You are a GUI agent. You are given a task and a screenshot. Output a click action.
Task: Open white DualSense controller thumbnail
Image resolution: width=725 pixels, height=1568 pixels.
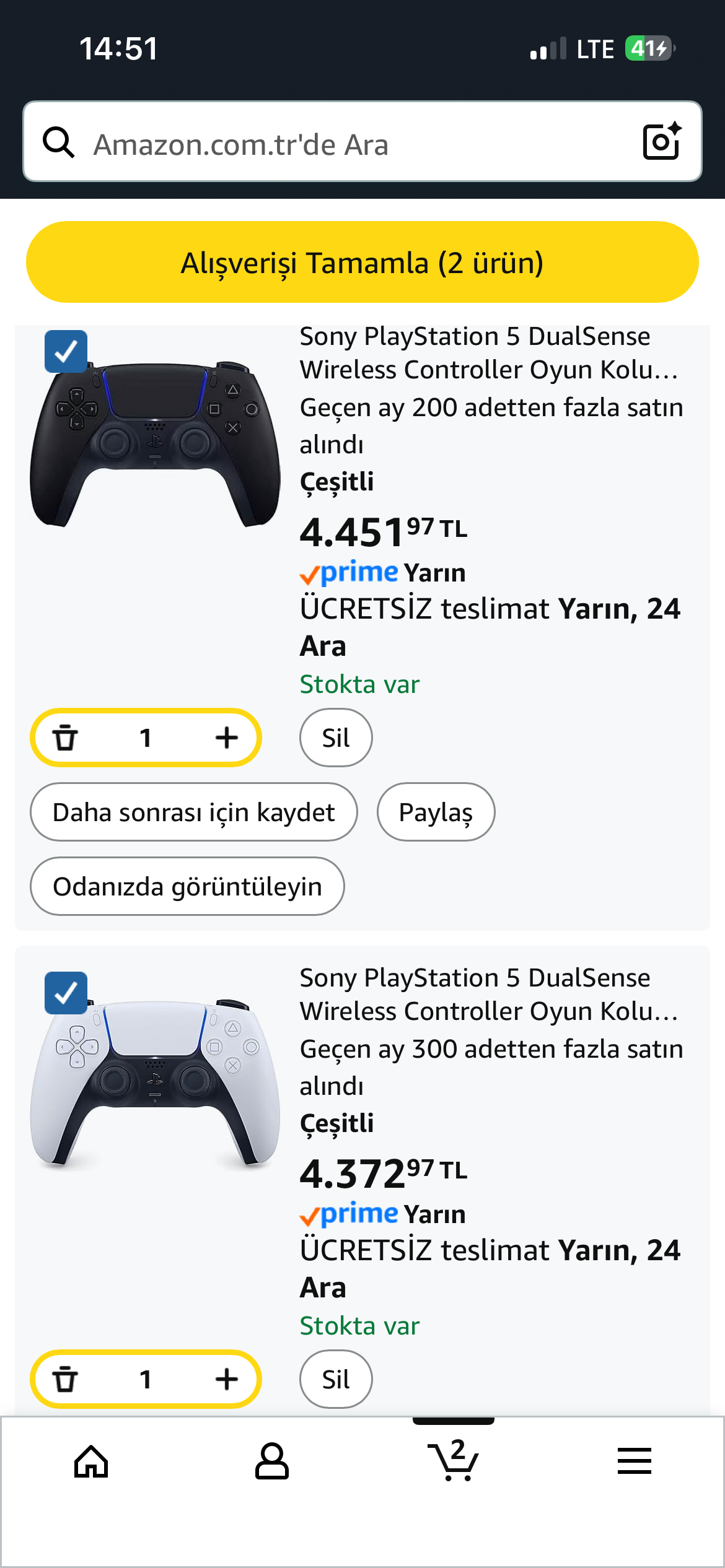[x=155, y=1084]
